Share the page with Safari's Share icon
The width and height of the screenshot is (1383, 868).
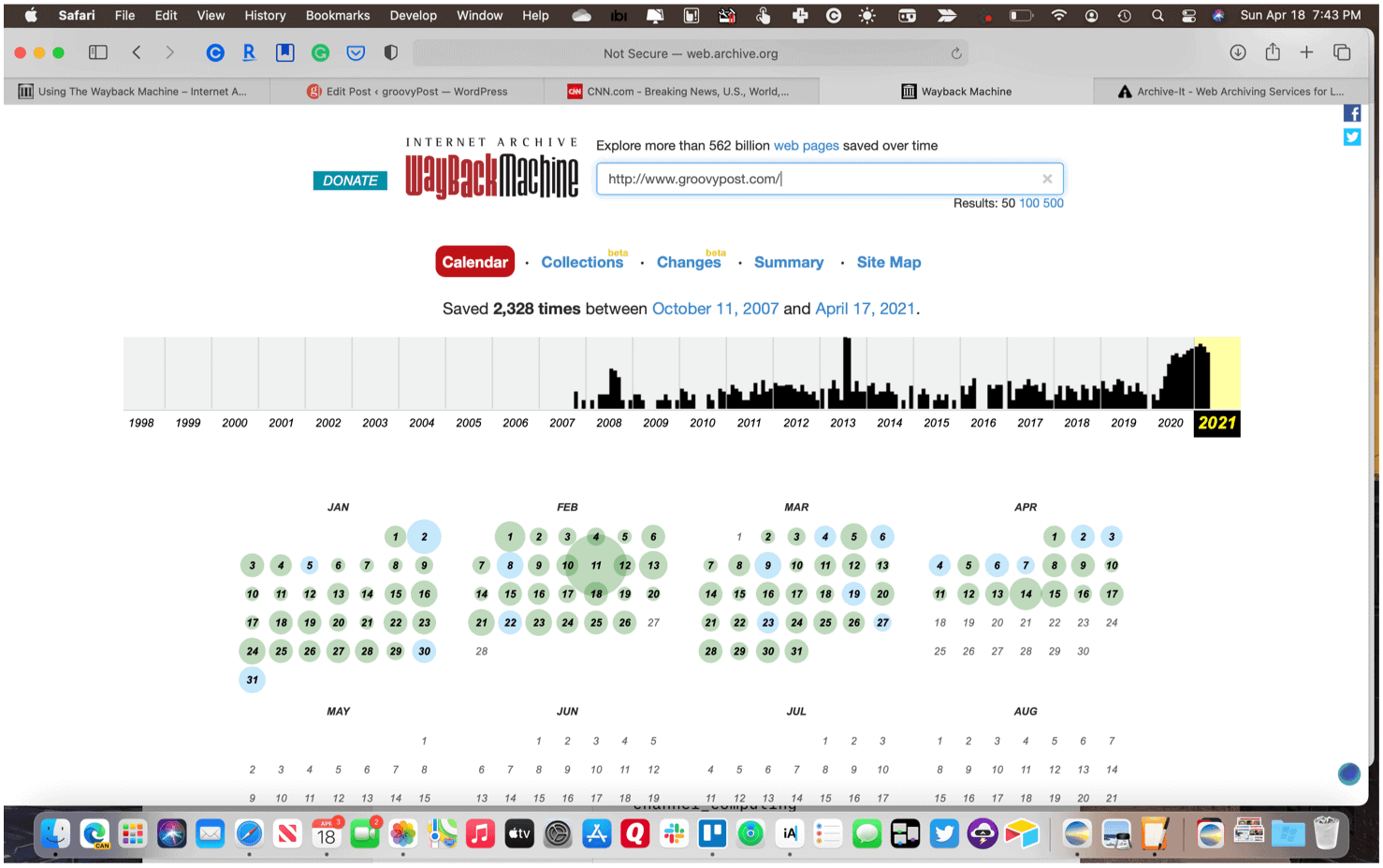[1272, 53]
